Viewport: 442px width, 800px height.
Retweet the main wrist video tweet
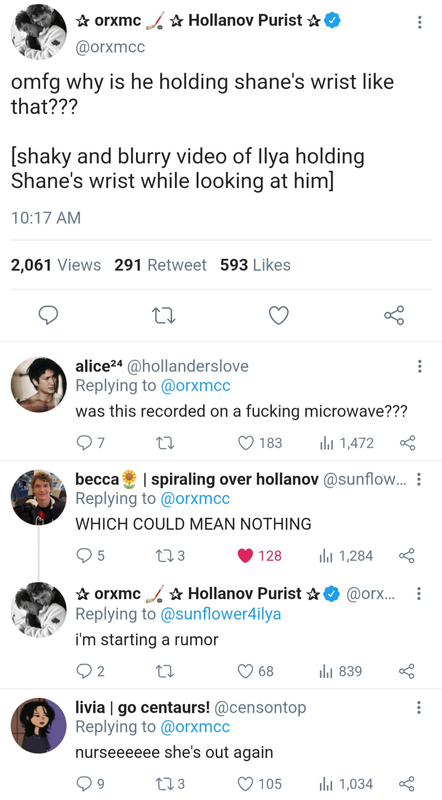click(164, 316)
